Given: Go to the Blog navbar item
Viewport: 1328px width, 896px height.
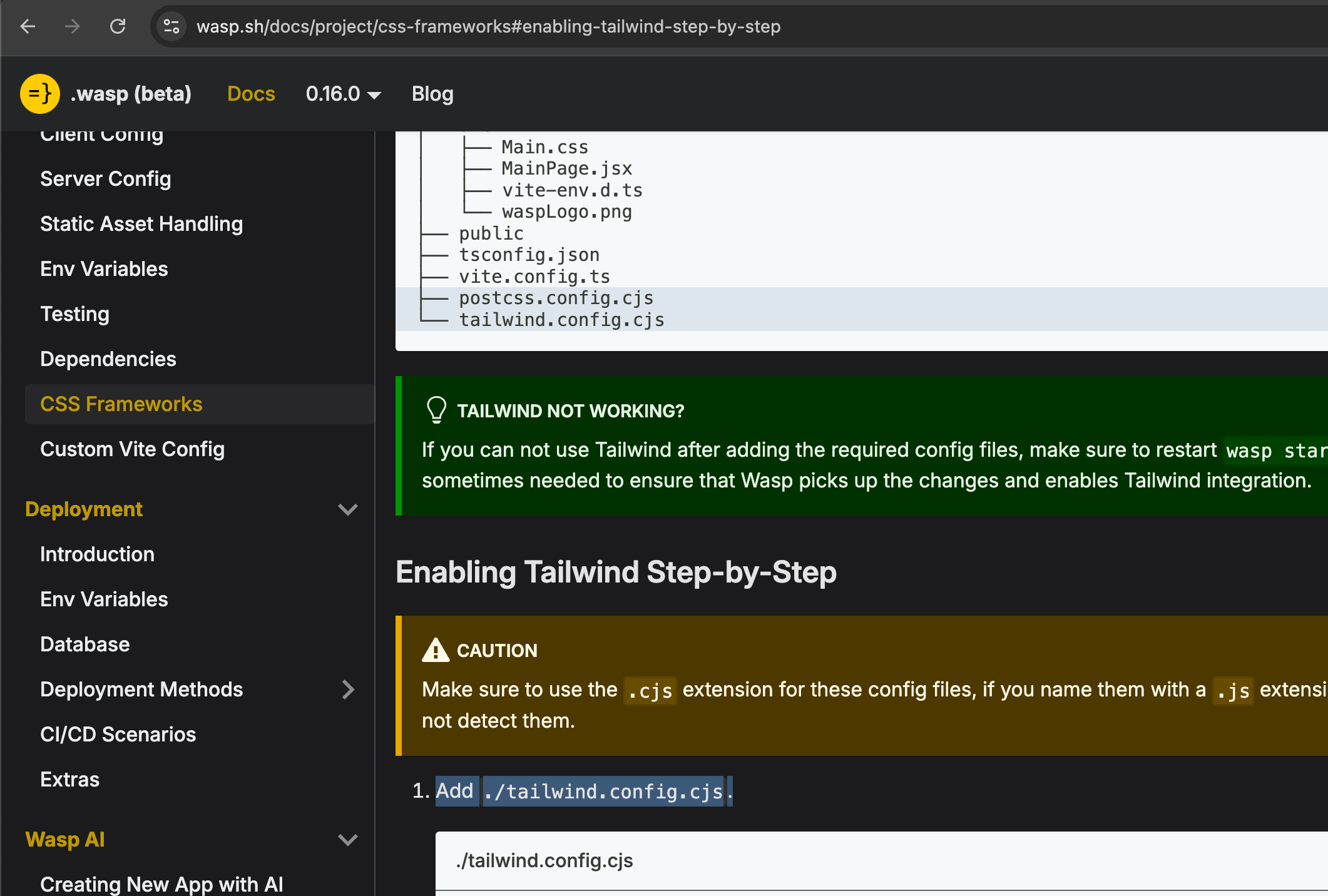Looking at the screenshot, I should pos(432,94).
